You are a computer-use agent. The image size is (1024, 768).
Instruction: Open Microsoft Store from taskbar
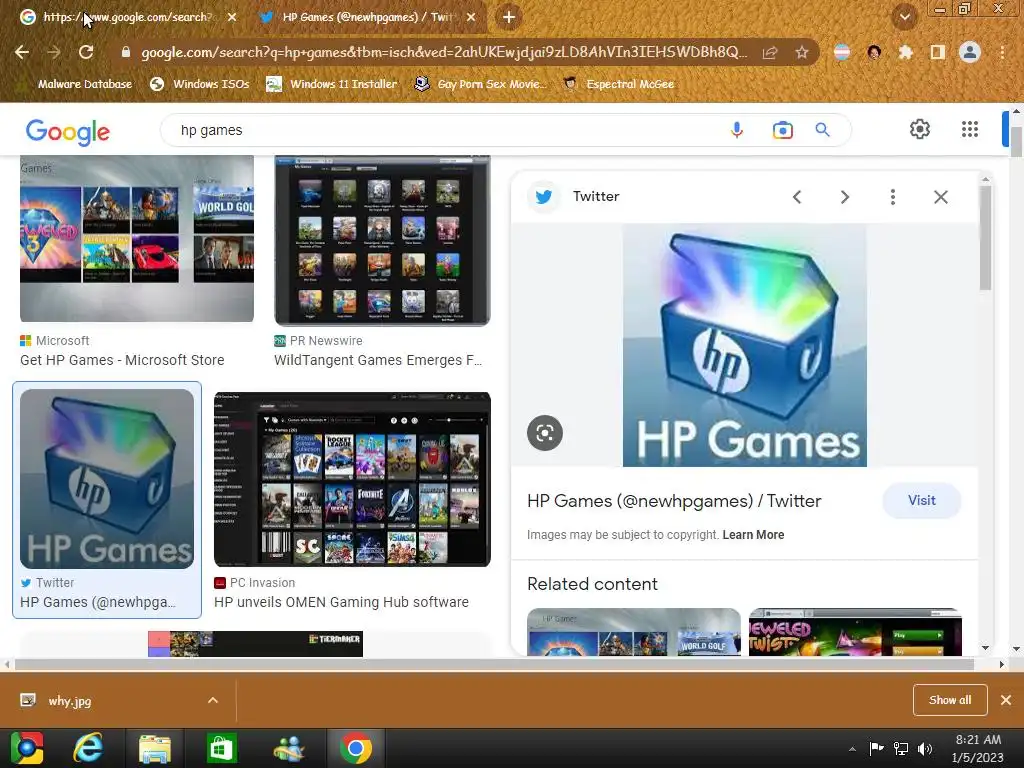[x=222, y=748]
